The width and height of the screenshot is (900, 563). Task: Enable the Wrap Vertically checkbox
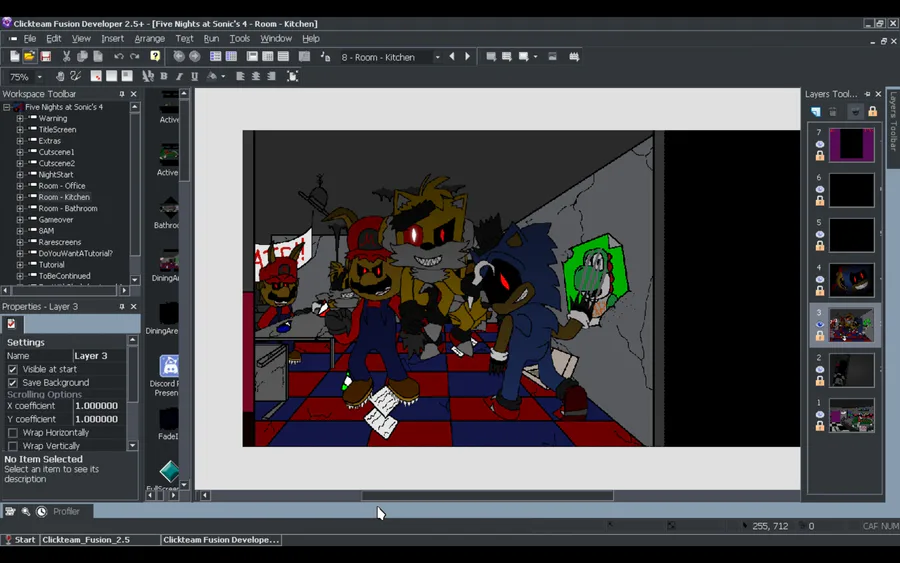pyautogui.click(x=13, y=446)
